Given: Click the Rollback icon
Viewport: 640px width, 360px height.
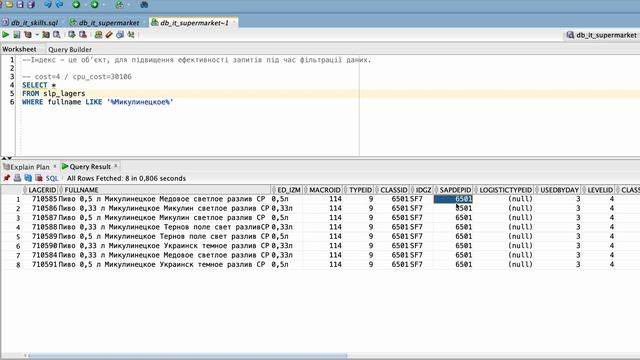Looking at the screenshot, I should pos(83,35).
